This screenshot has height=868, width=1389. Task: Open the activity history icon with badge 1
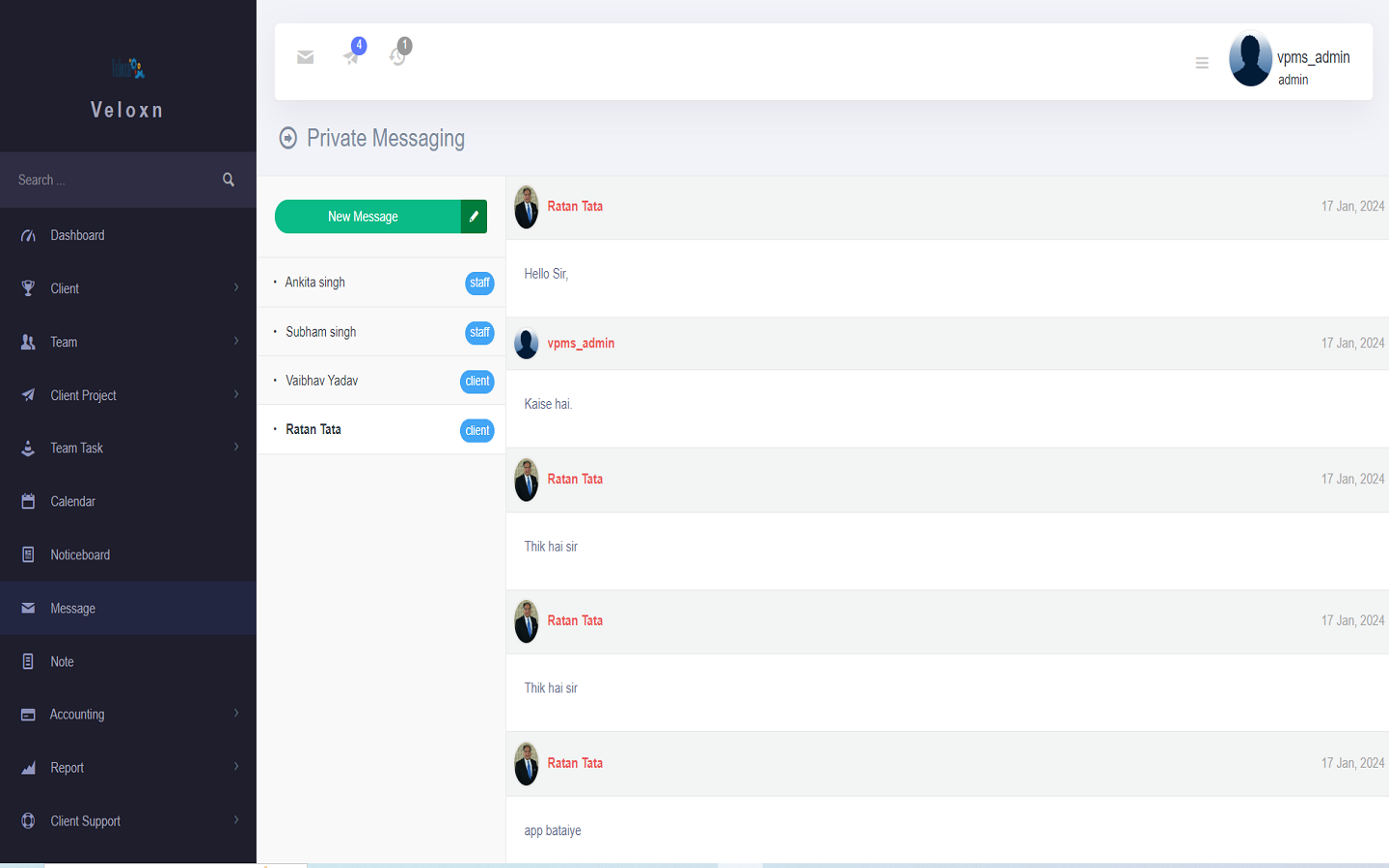click(398, 58)
